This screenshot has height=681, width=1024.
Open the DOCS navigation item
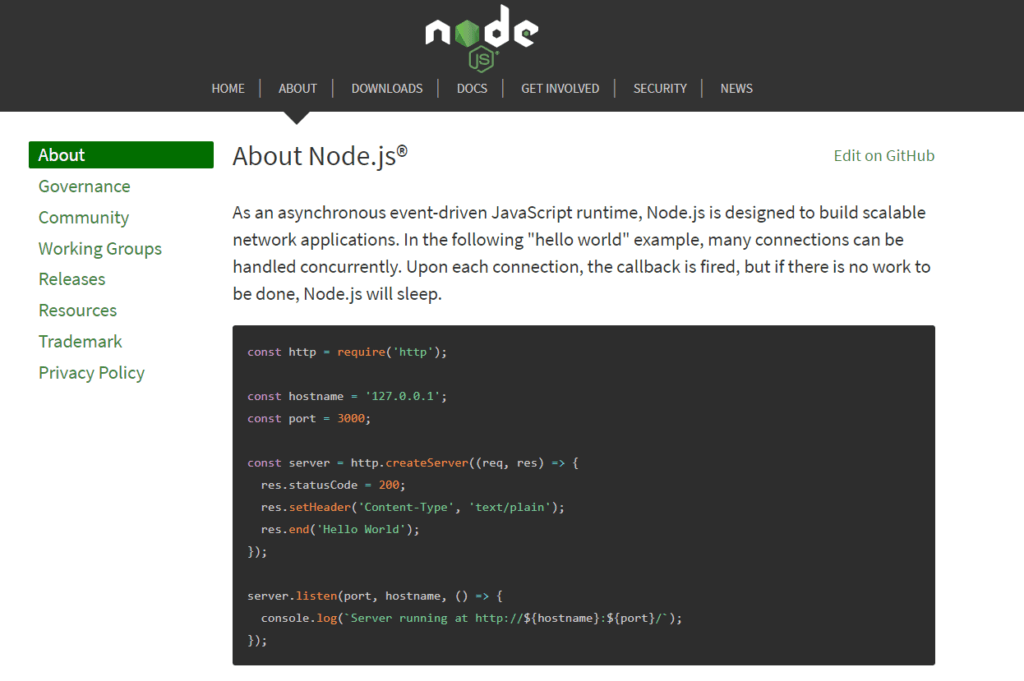coord(472,88)
